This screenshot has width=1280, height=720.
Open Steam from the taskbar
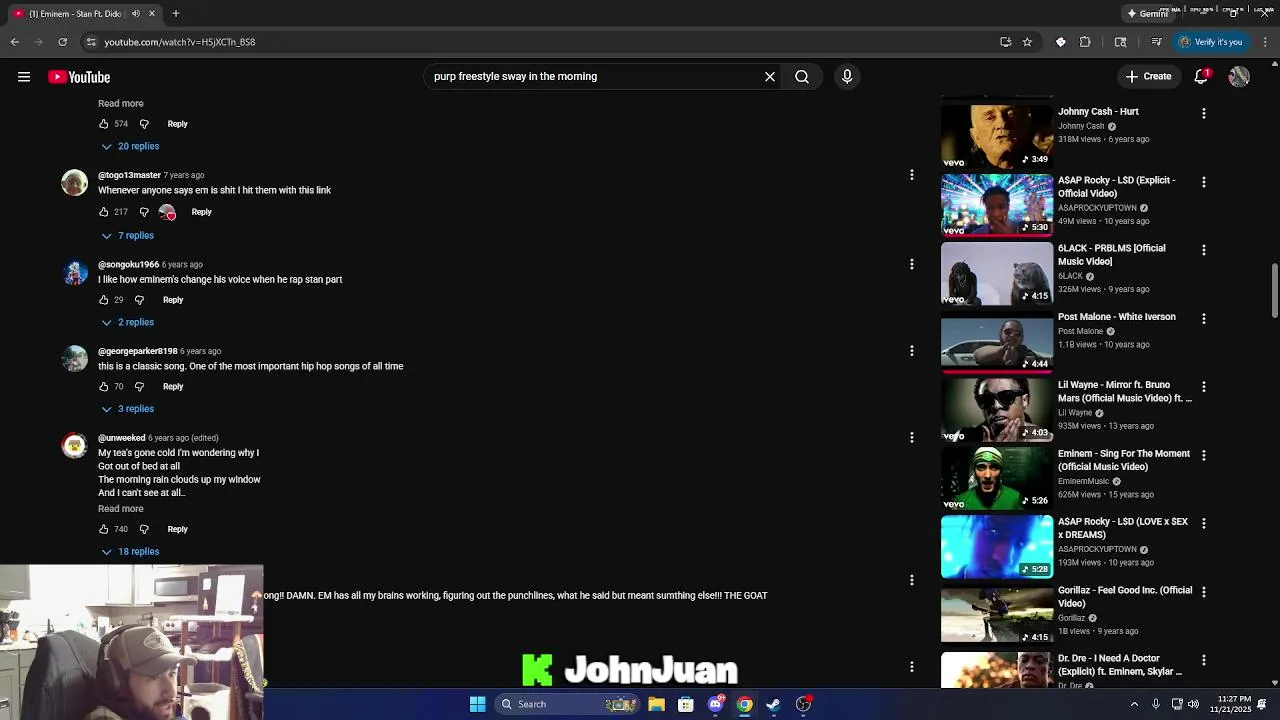773,704
